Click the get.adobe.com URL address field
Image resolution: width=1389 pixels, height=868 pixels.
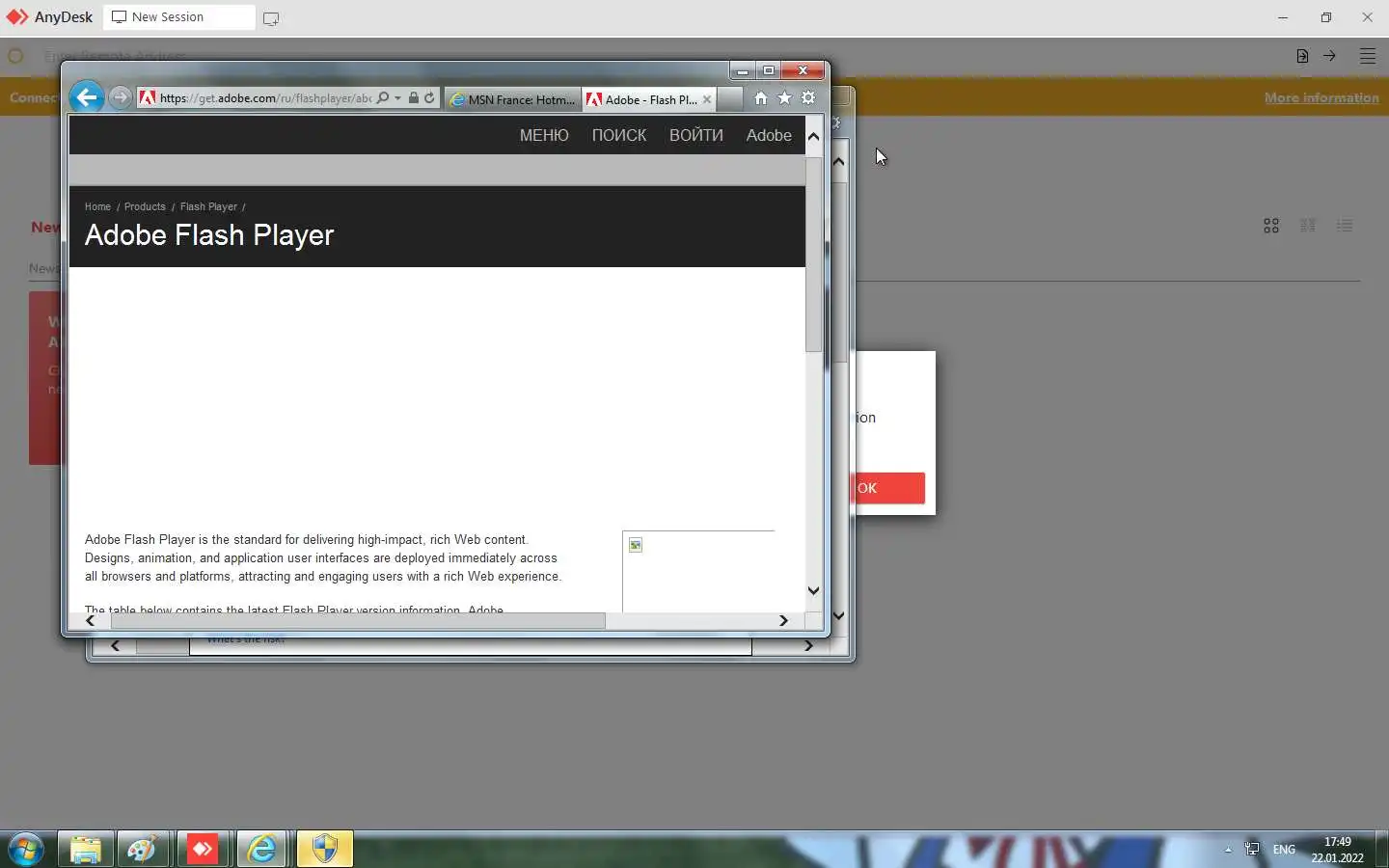coord(265,98)
